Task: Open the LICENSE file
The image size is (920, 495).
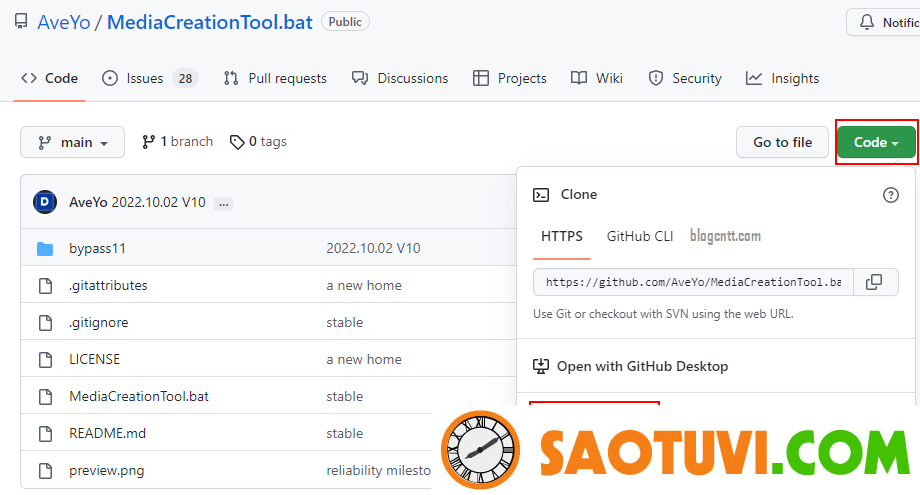Action: (x=94, y=359)
